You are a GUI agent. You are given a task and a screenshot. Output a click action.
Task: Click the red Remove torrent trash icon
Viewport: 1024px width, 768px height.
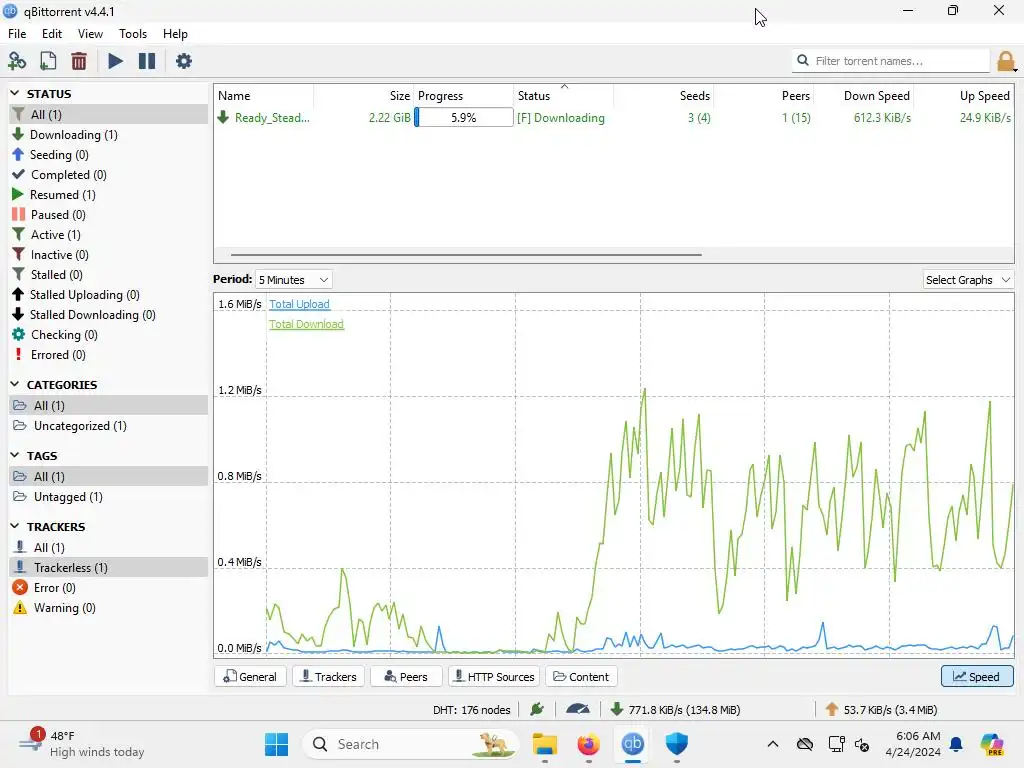click(79, 61)
